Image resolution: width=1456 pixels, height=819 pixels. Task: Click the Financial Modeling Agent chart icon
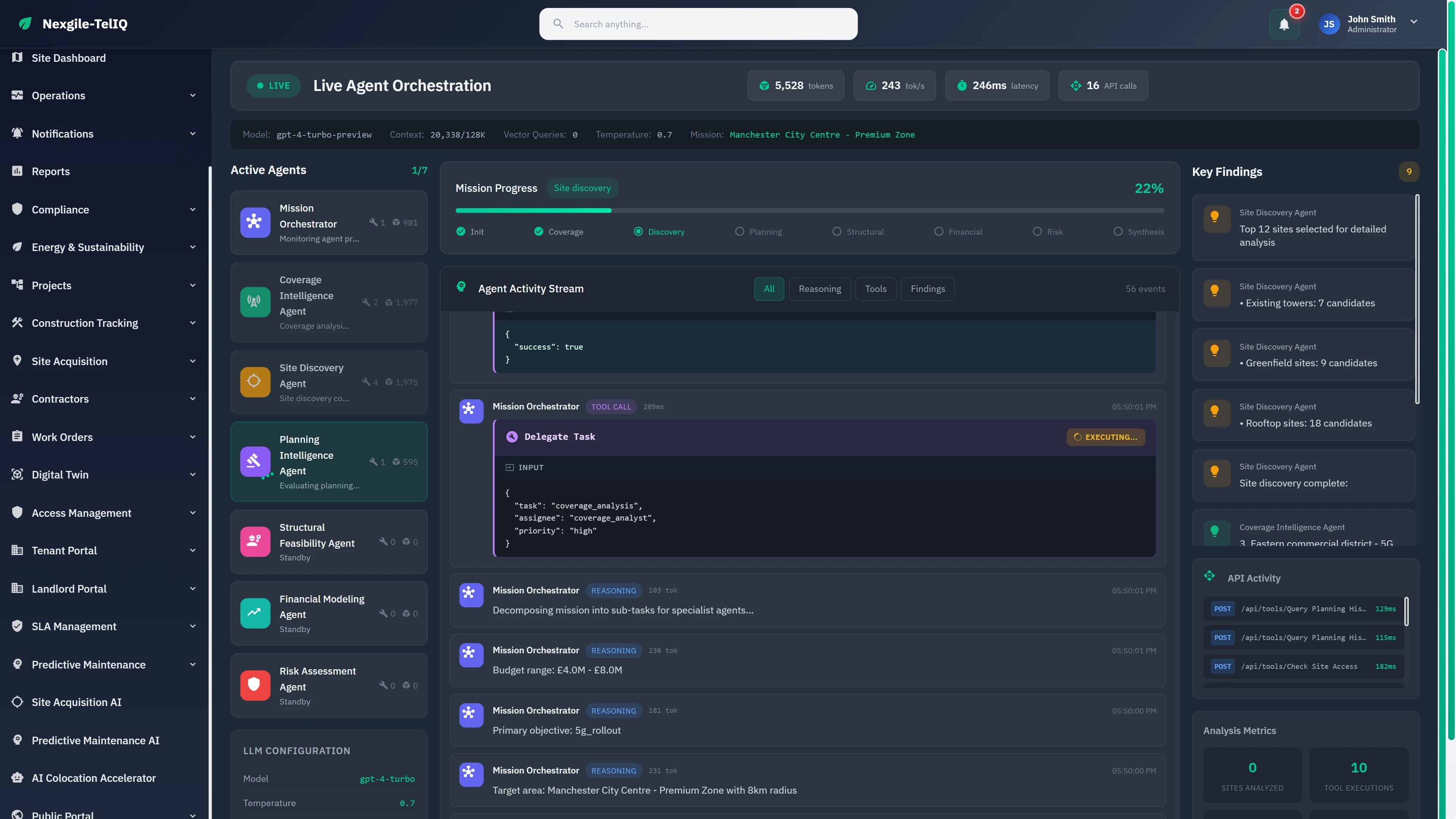point(255,613)
